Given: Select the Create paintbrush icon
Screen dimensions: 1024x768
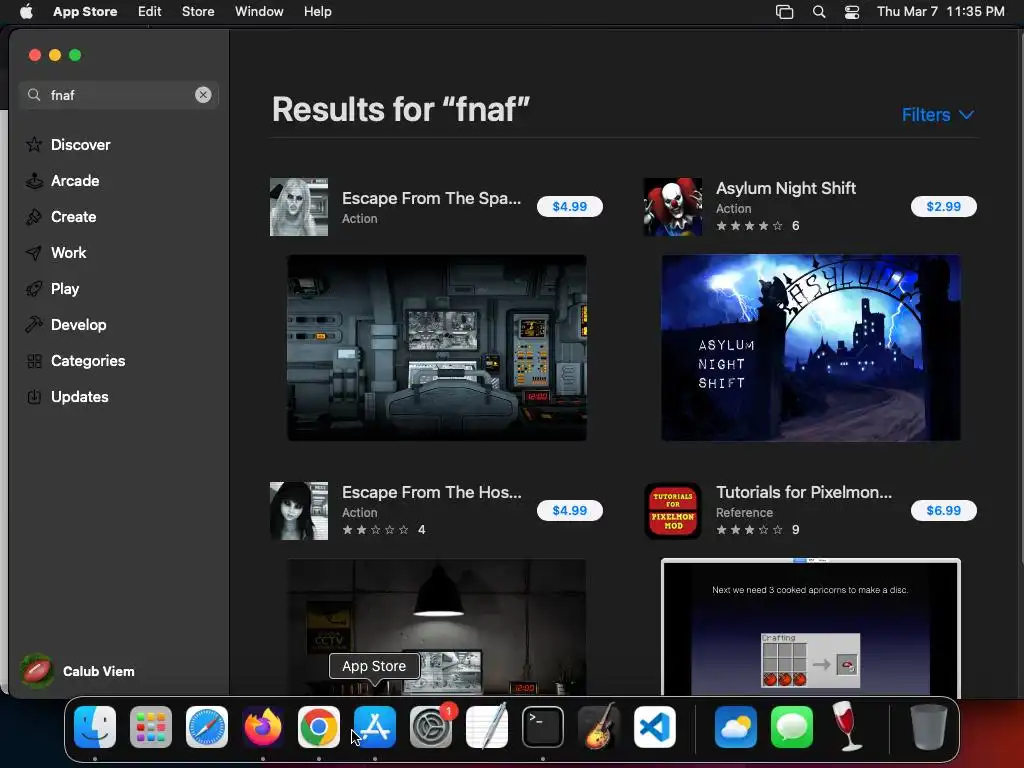Looking at the screenshot, I should coord(34,217).
